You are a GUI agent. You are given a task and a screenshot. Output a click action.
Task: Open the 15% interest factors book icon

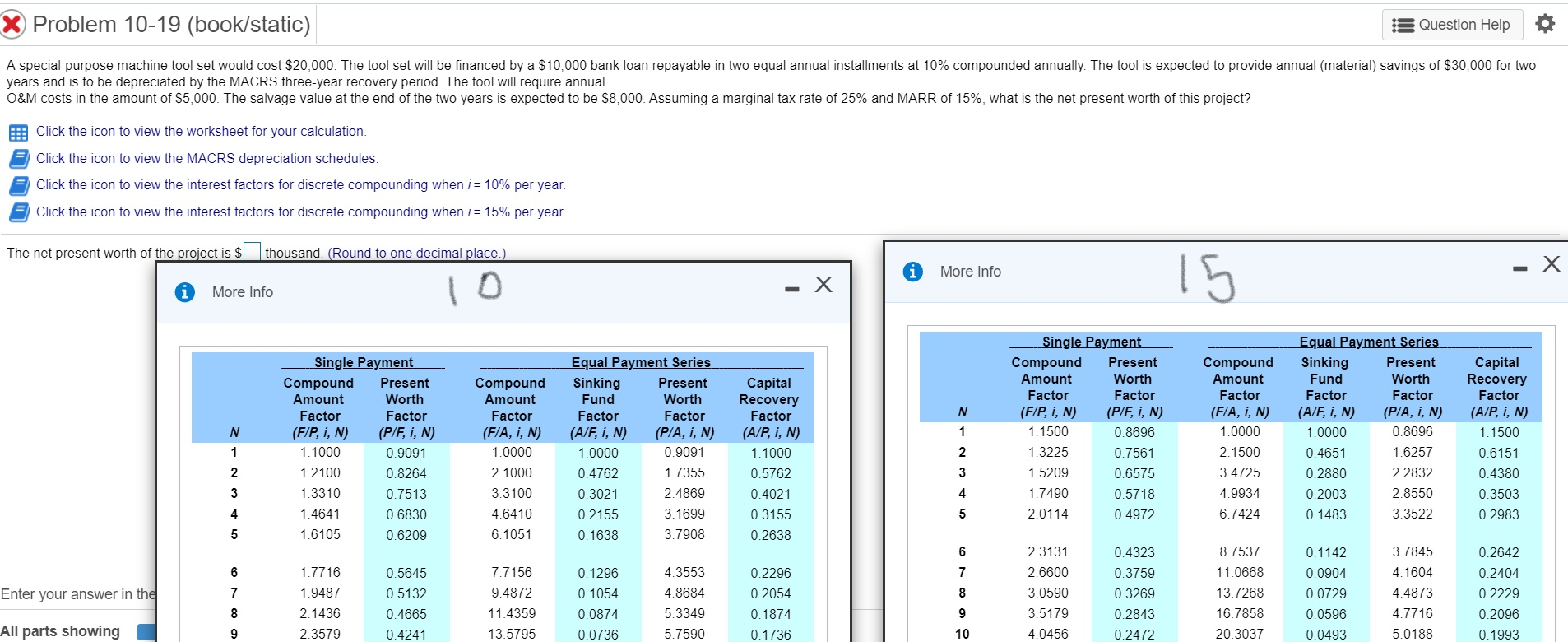[19, 212]
